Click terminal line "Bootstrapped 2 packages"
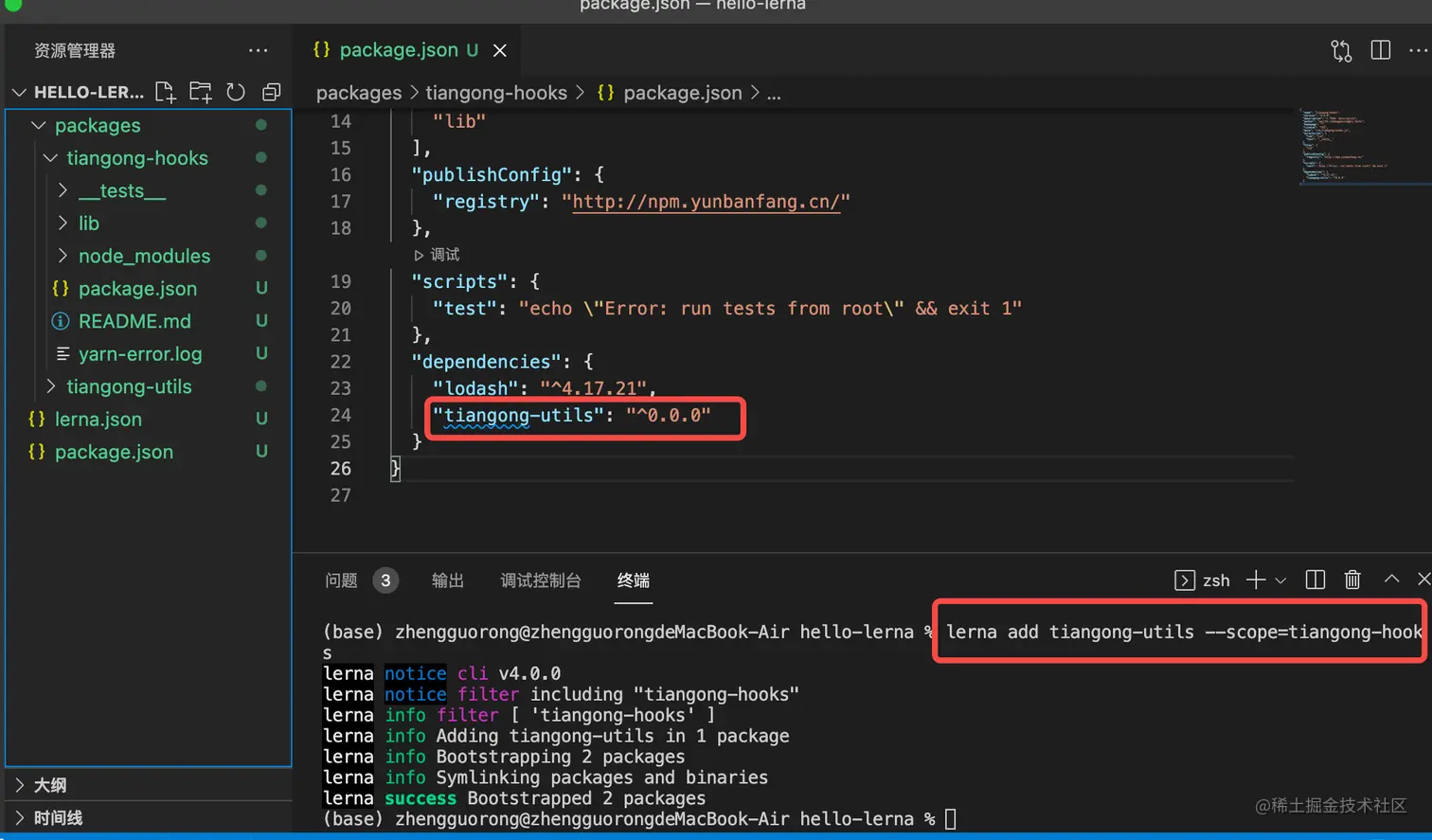The height and width of the screenshot is (840, 1432). click(586, 798)
